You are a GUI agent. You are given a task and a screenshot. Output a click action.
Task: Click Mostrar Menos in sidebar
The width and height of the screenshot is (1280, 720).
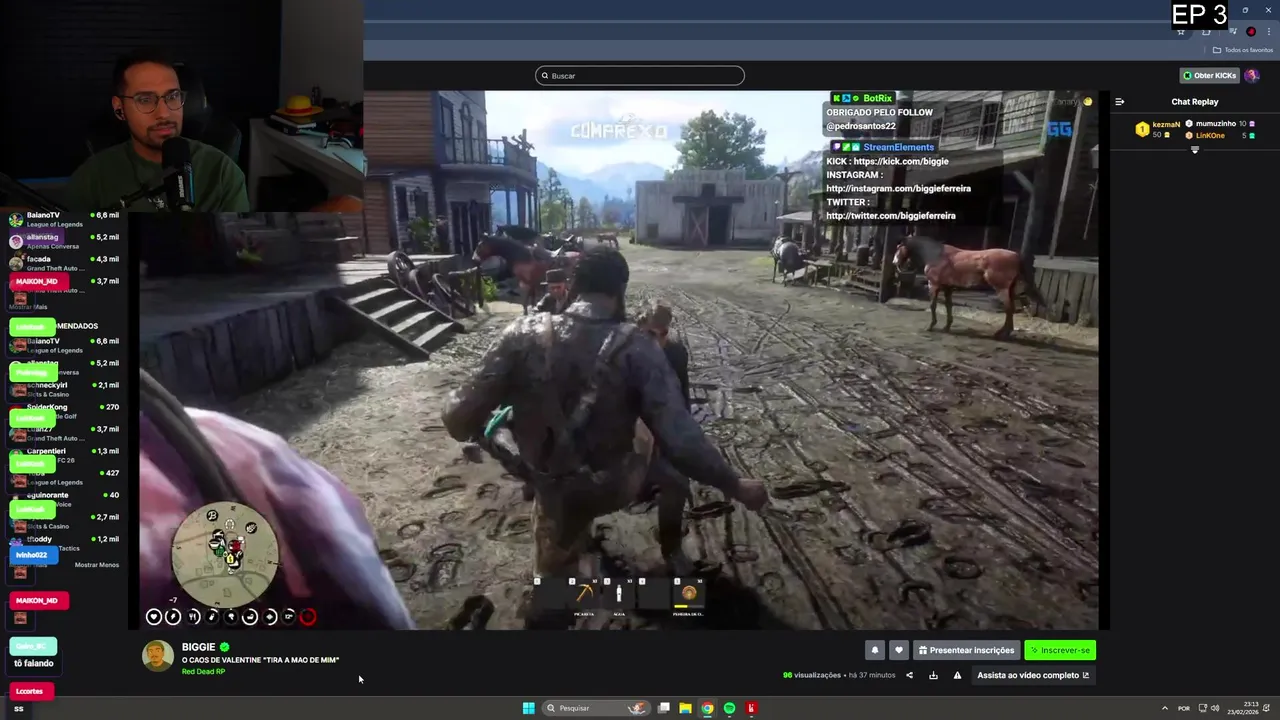97,565
